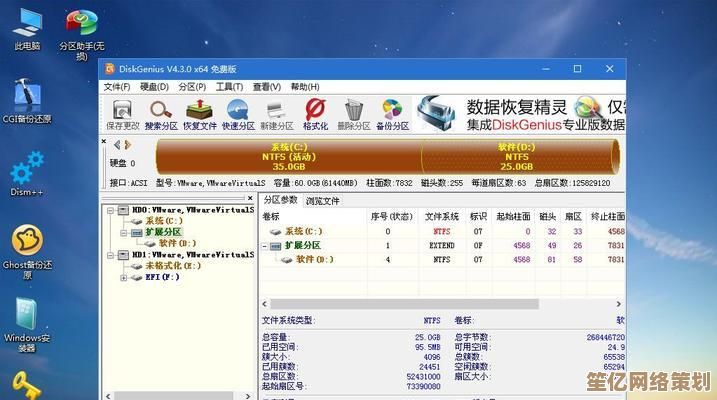Open the 工具(T) menu
This screenshot has width=717, height=400.
pos(229,87)
